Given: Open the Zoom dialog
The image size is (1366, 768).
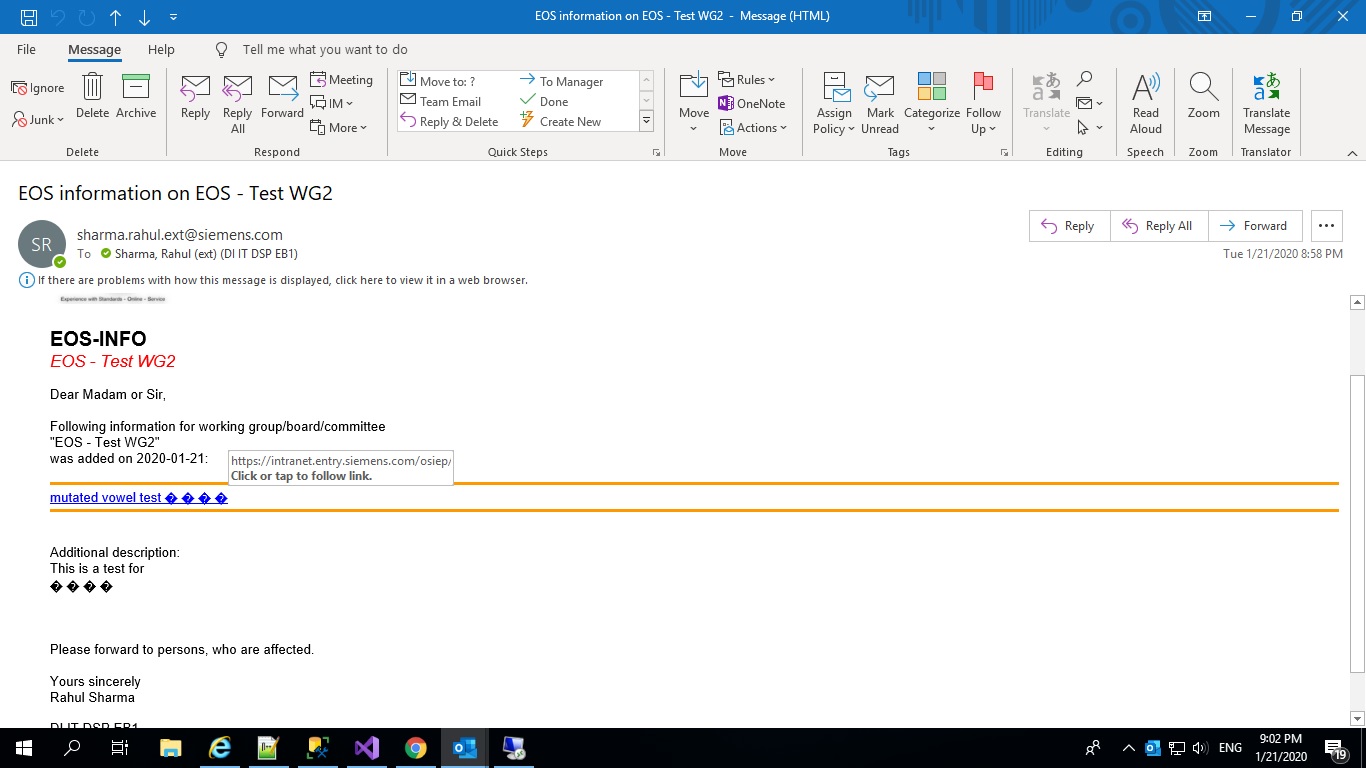Looking at the screenshot, I should pos(1203,97).
